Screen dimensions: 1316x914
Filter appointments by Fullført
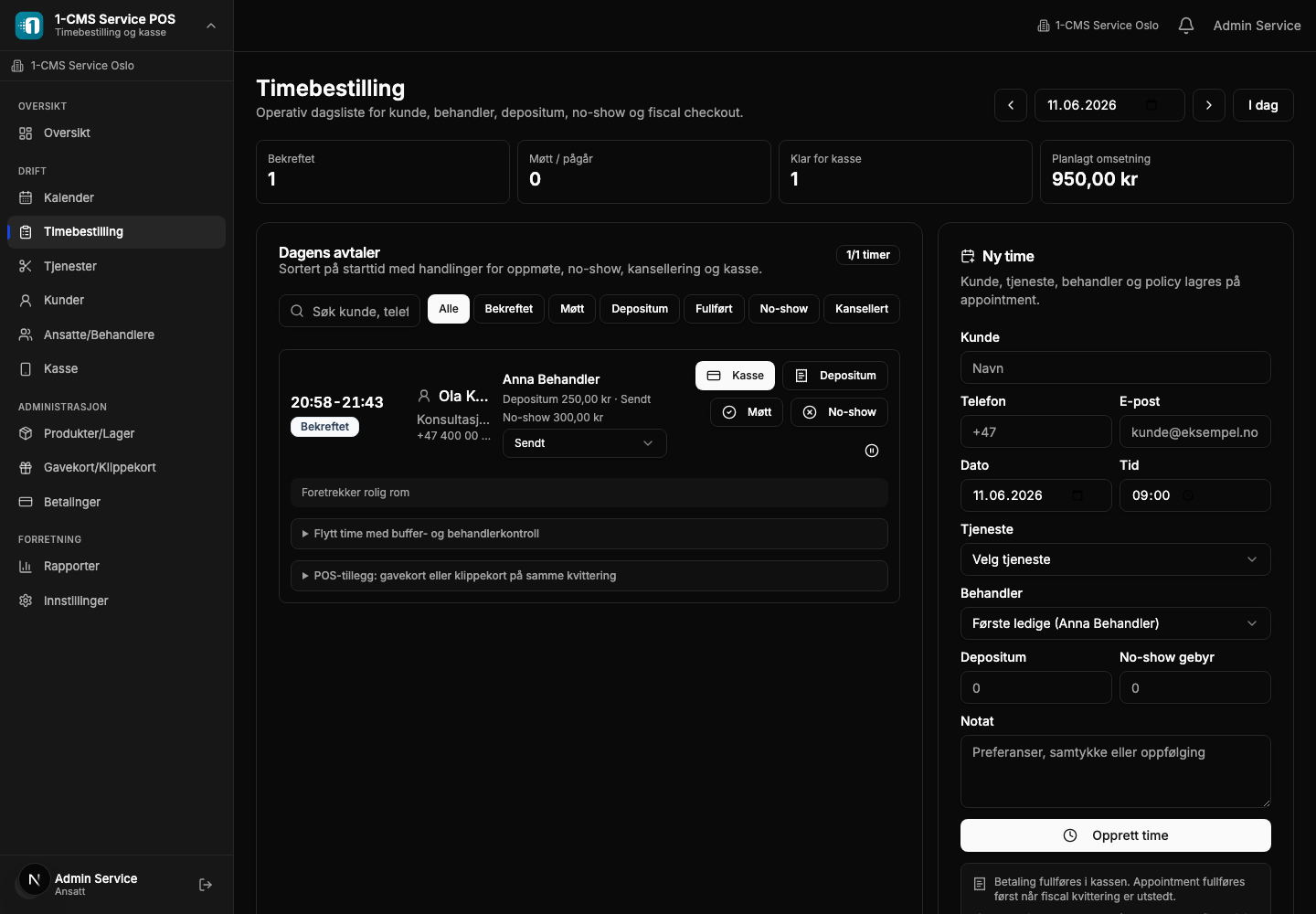tap(714, 309)
